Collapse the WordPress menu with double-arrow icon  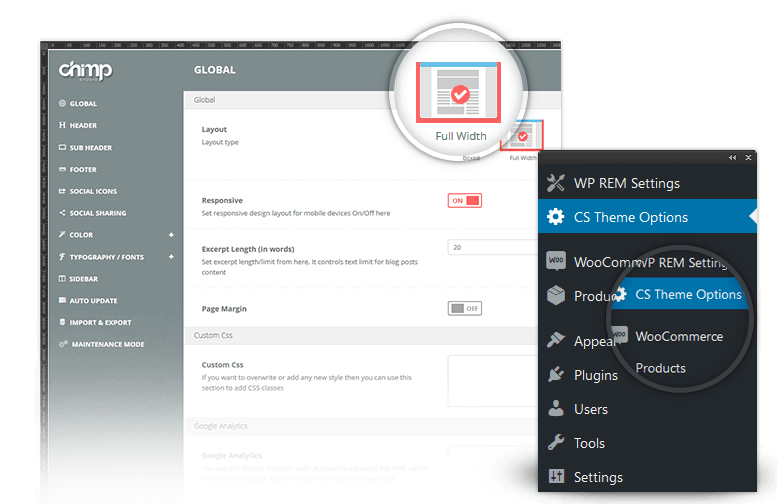tap(732, 158)
